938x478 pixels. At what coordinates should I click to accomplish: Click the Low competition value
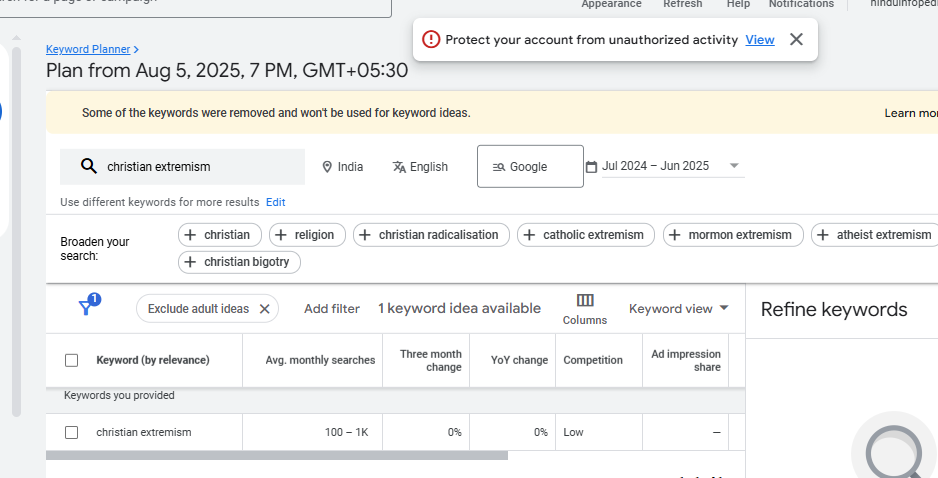[573, 432]
